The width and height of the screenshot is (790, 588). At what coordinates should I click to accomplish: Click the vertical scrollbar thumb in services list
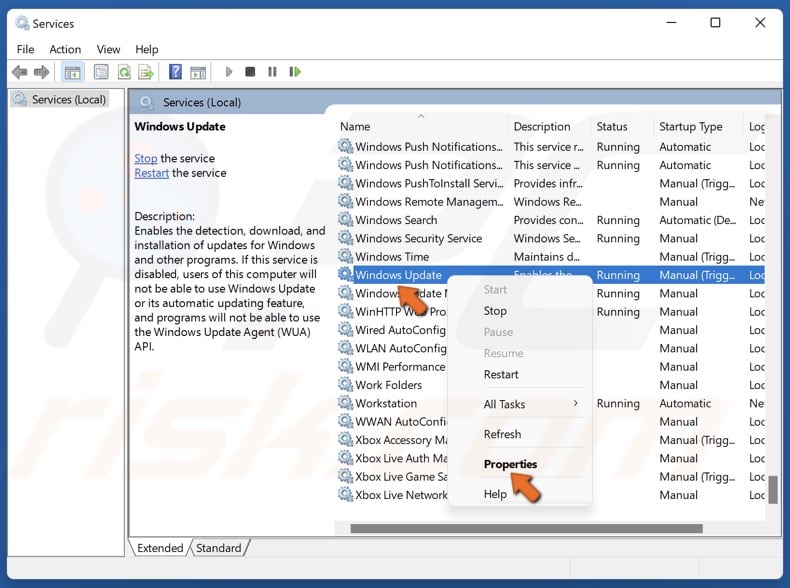pos(773,489)
